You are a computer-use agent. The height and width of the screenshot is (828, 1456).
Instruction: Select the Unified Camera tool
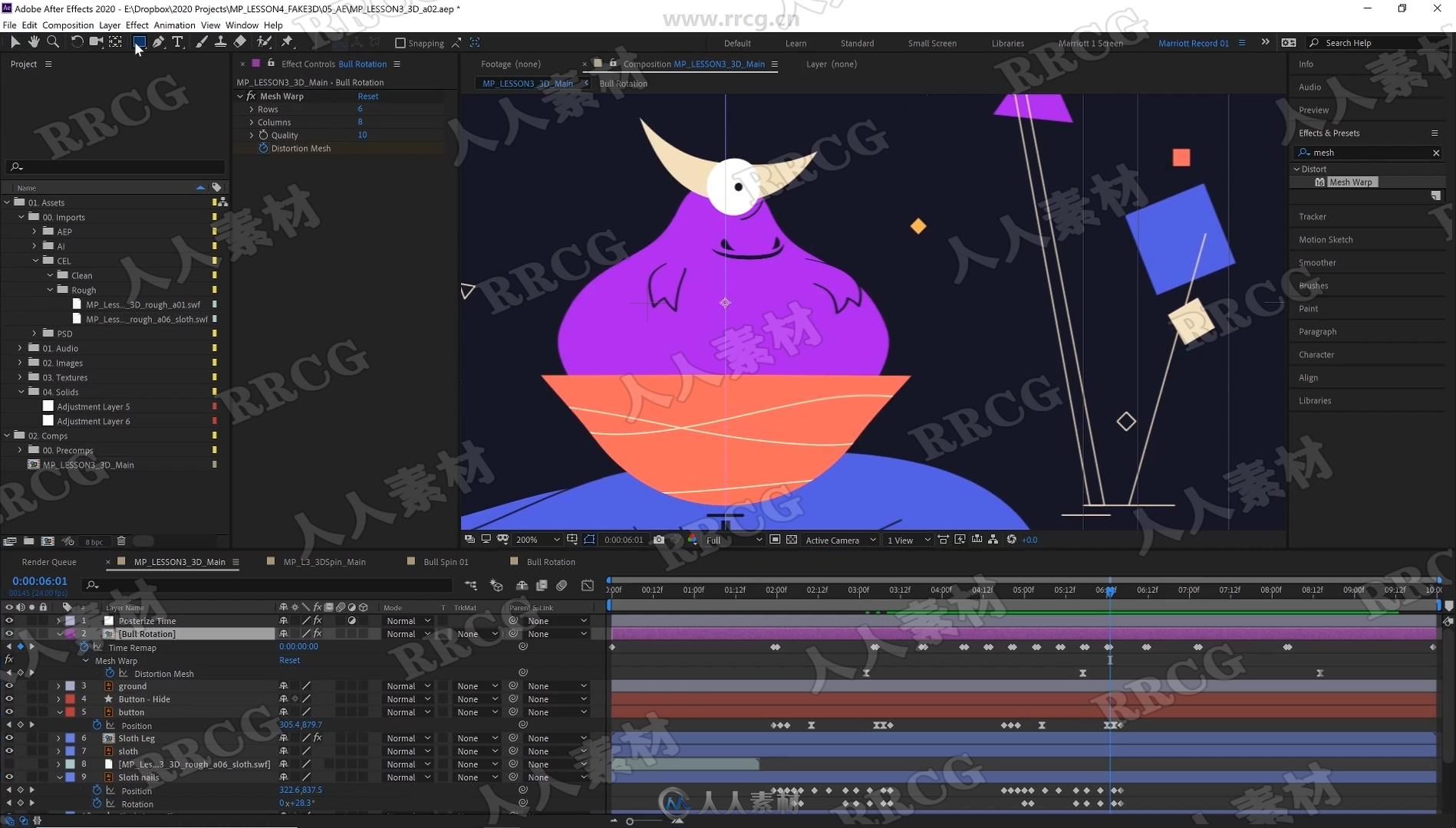pyautogui.click(x=96, y=42)
